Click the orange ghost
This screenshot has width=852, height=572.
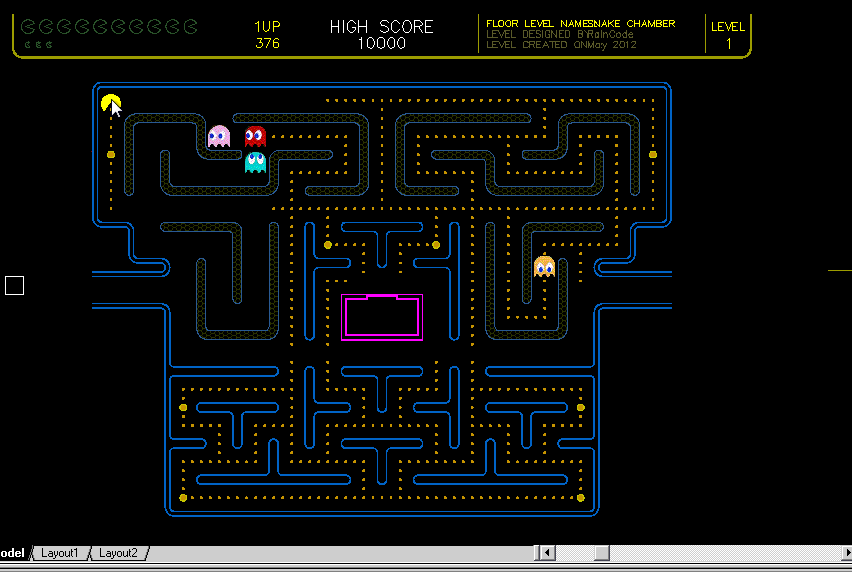(544, 266)
